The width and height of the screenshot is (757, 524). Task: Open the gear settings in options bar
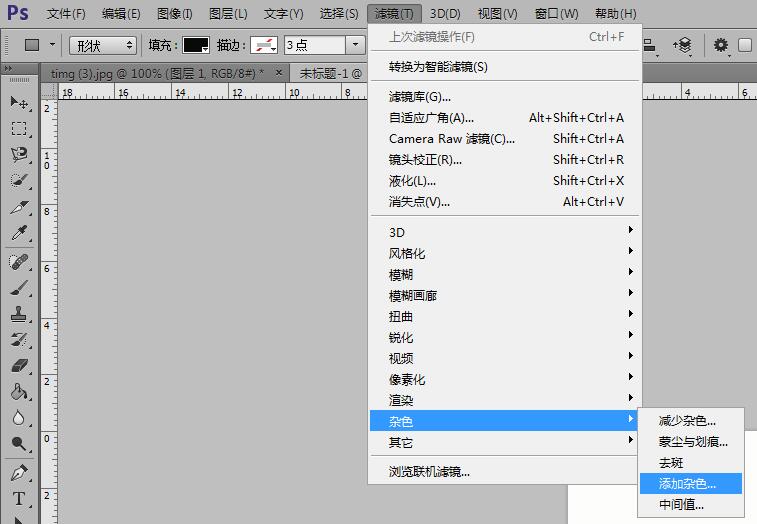[720, 45]
